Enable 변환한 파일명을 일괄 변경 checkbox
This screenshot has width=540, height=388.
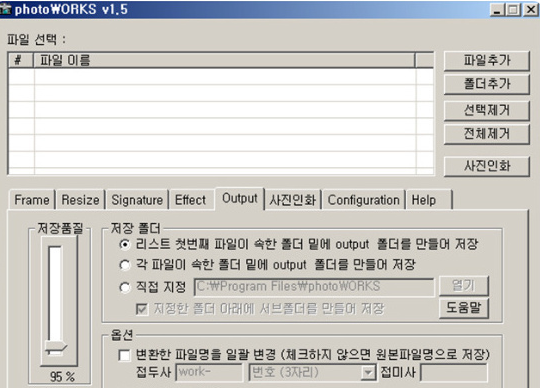[x=124, y=355]
